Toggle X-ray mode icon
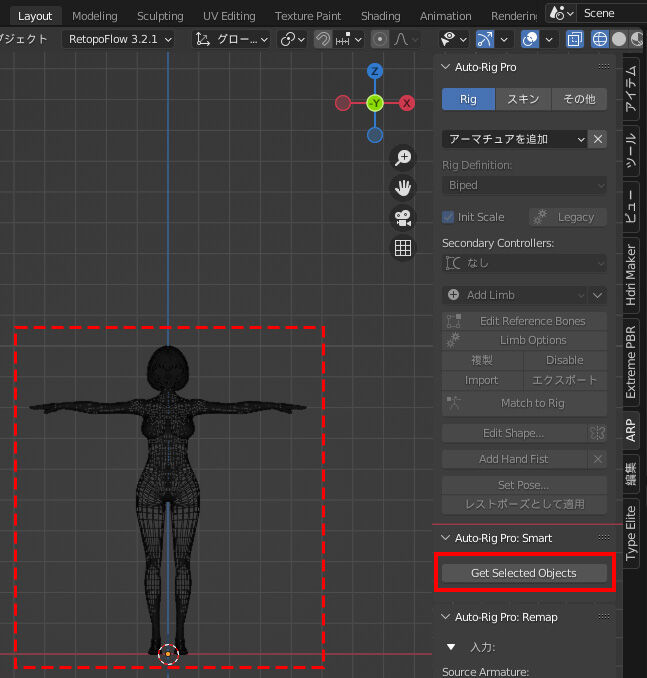 click(574, 40)
